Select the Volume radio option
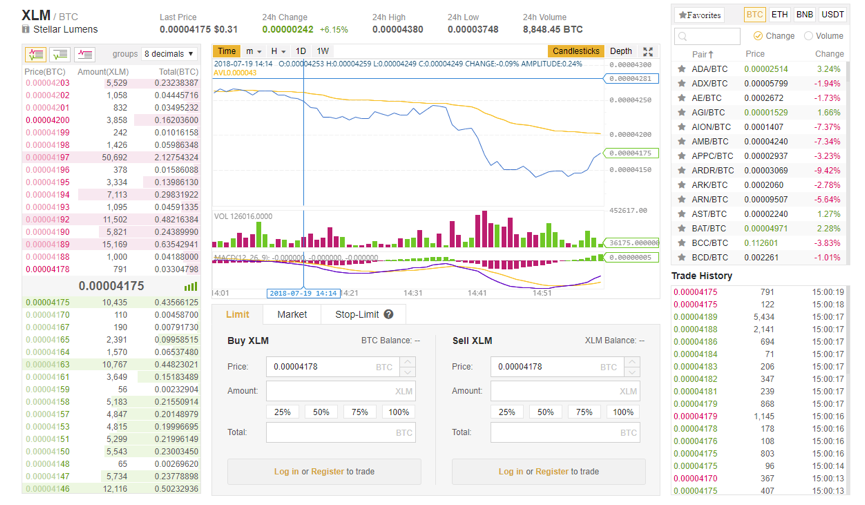Viewport: 865px width, 505px height. point(808,36)
